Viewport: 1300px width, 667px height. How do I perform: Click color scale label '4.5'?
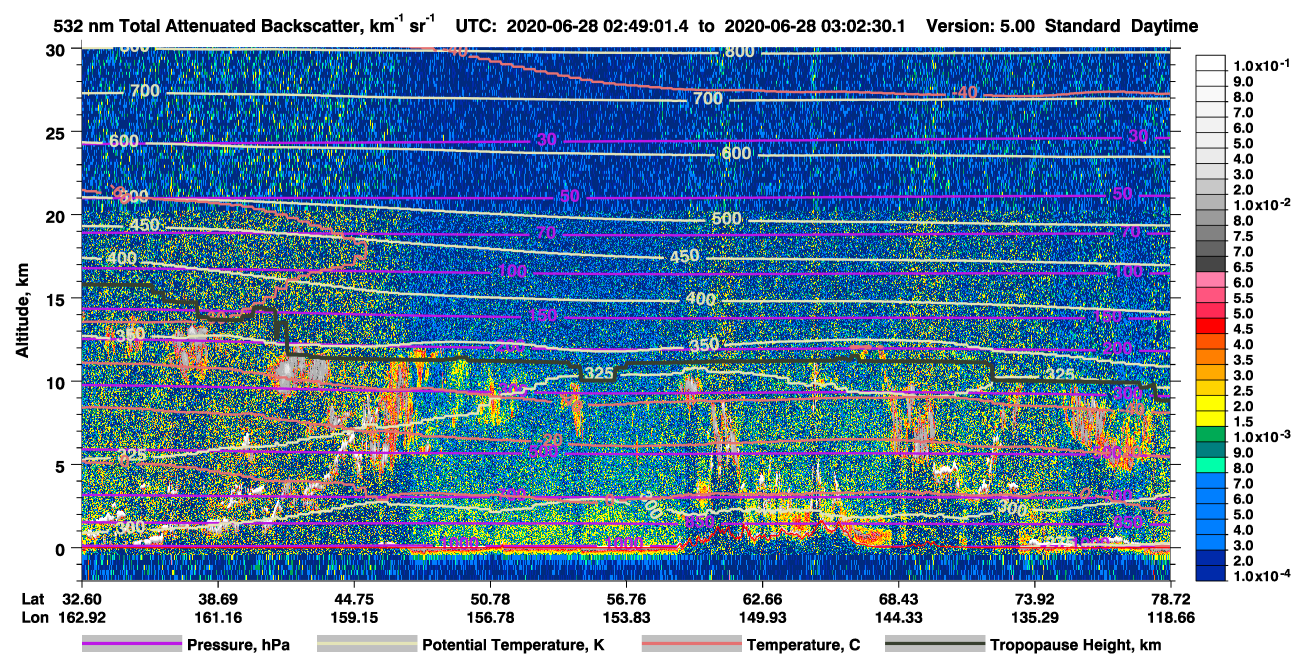[x=1243, y=329]
